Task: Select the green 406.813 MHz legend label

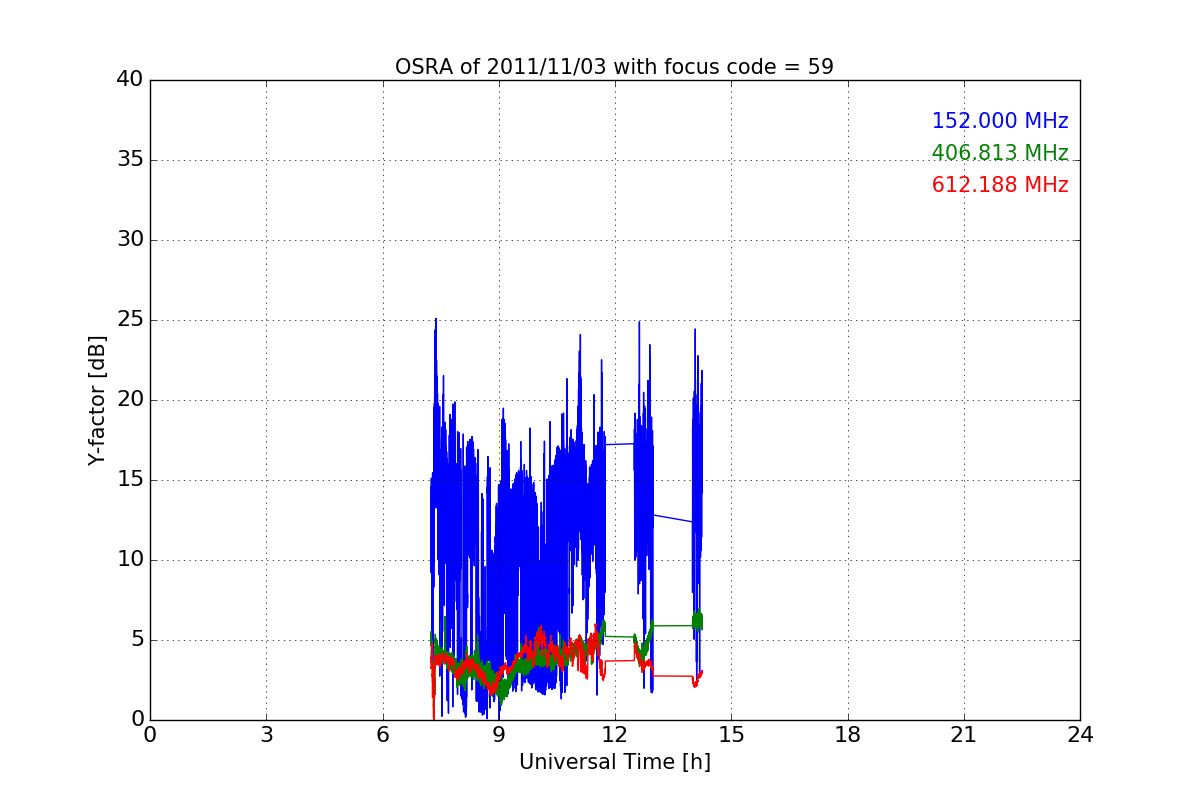Action: pyautogui.click(x=1000, y=153)
